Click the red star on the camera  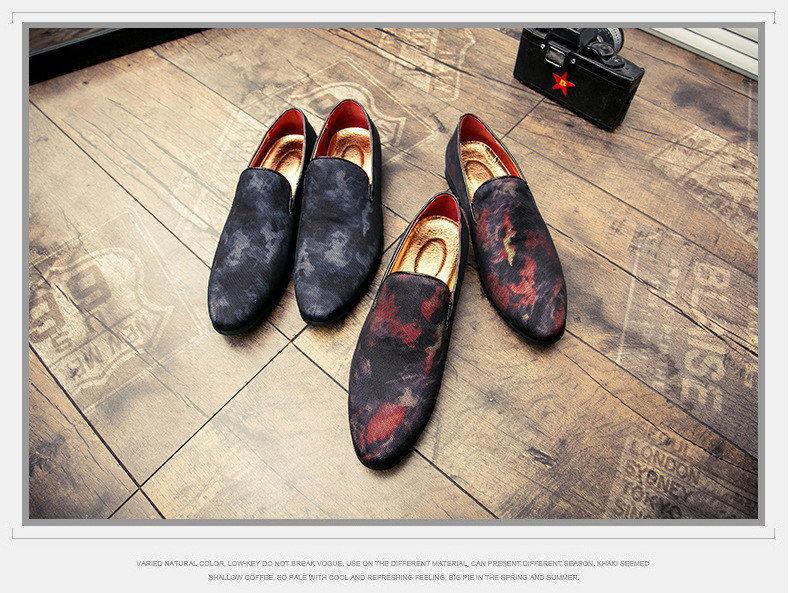(x=563, y=81)
